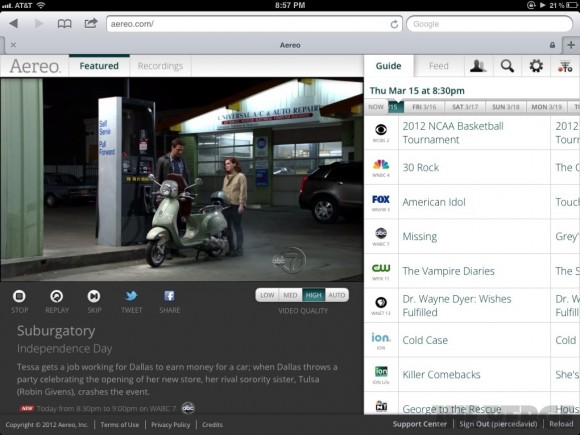This screenshot has height=435, width=580.
Task: Select MON 3/19 in the guide
Action: tap(546, 107)
